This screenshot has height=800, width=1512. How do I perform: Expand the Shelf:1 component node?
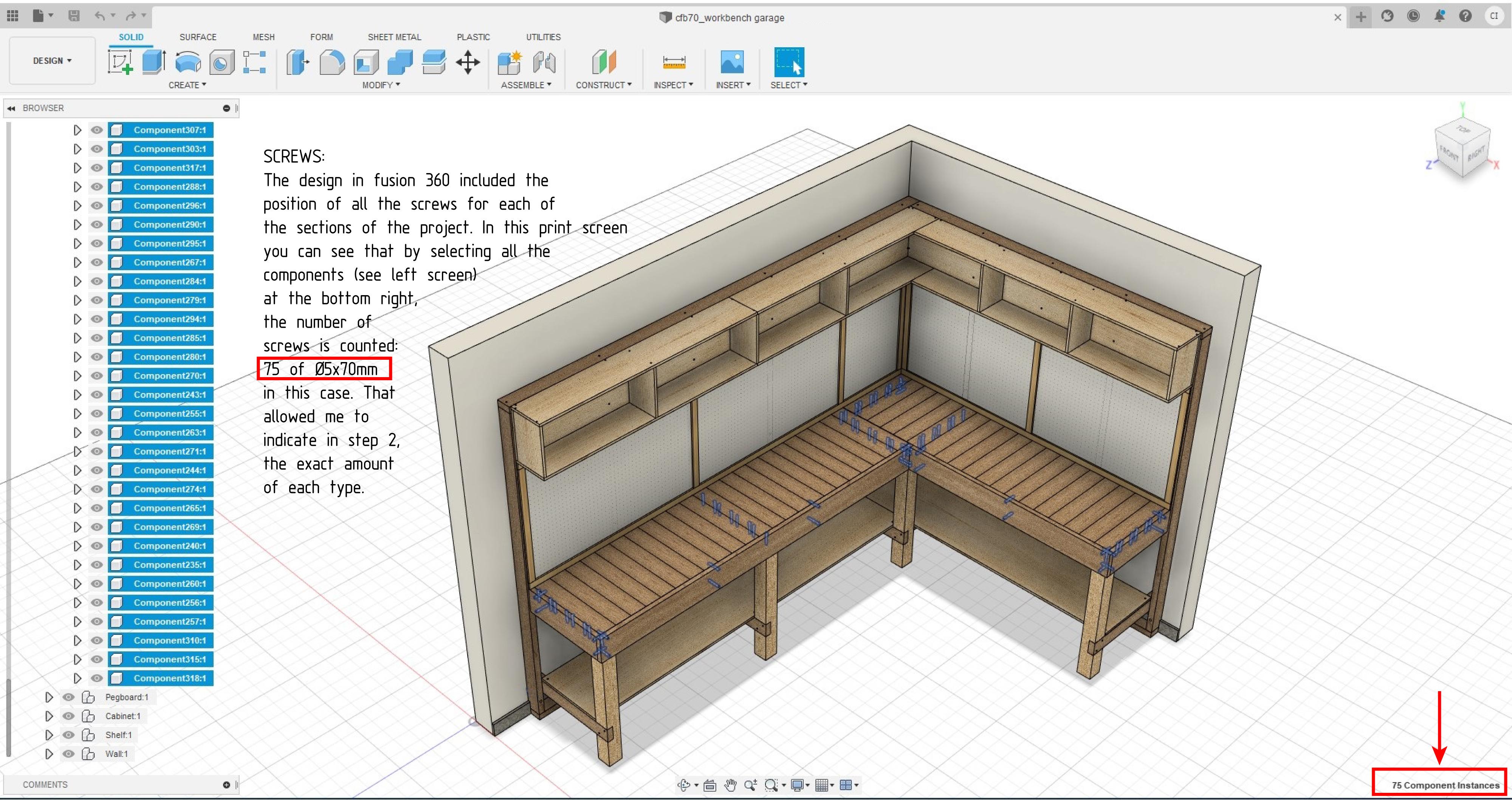coord(49,735)
